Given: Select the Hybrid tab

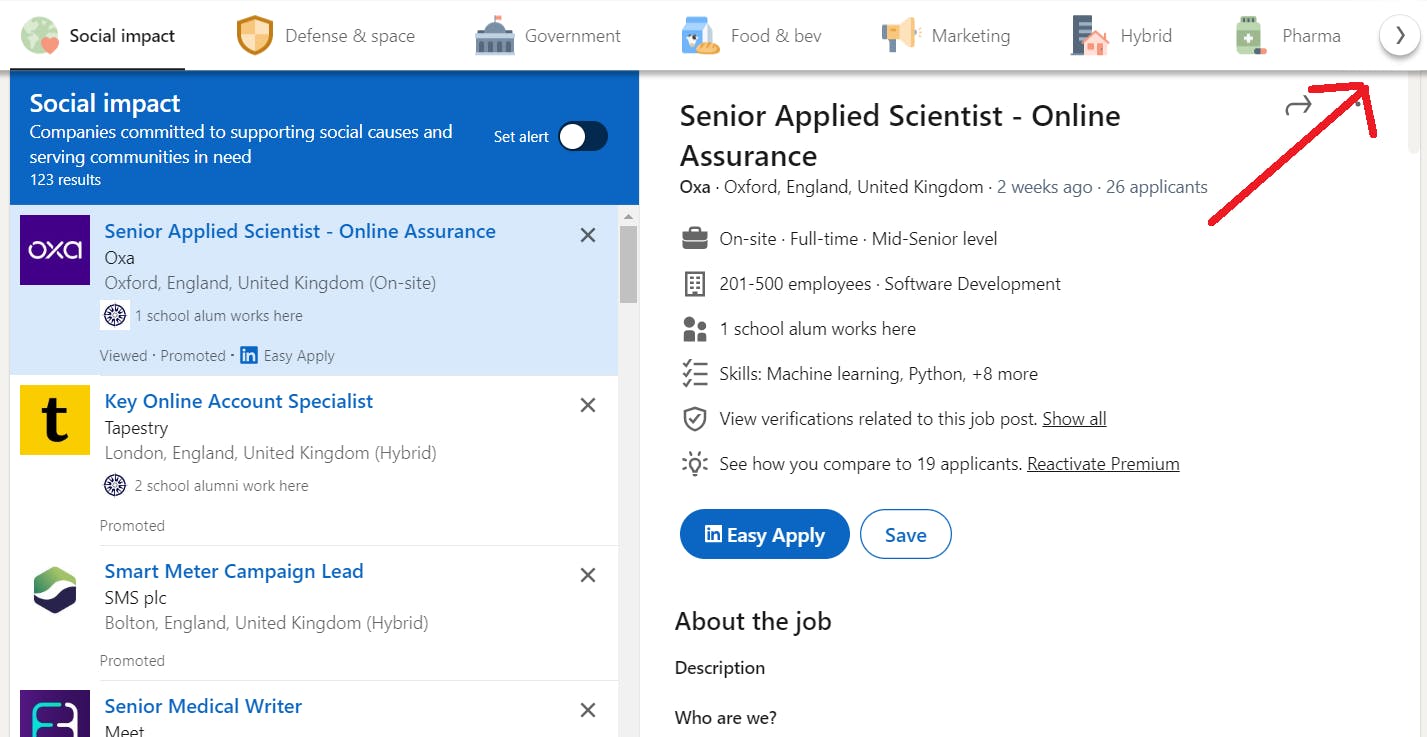Looking at the screenshot, I should 1120,36.
